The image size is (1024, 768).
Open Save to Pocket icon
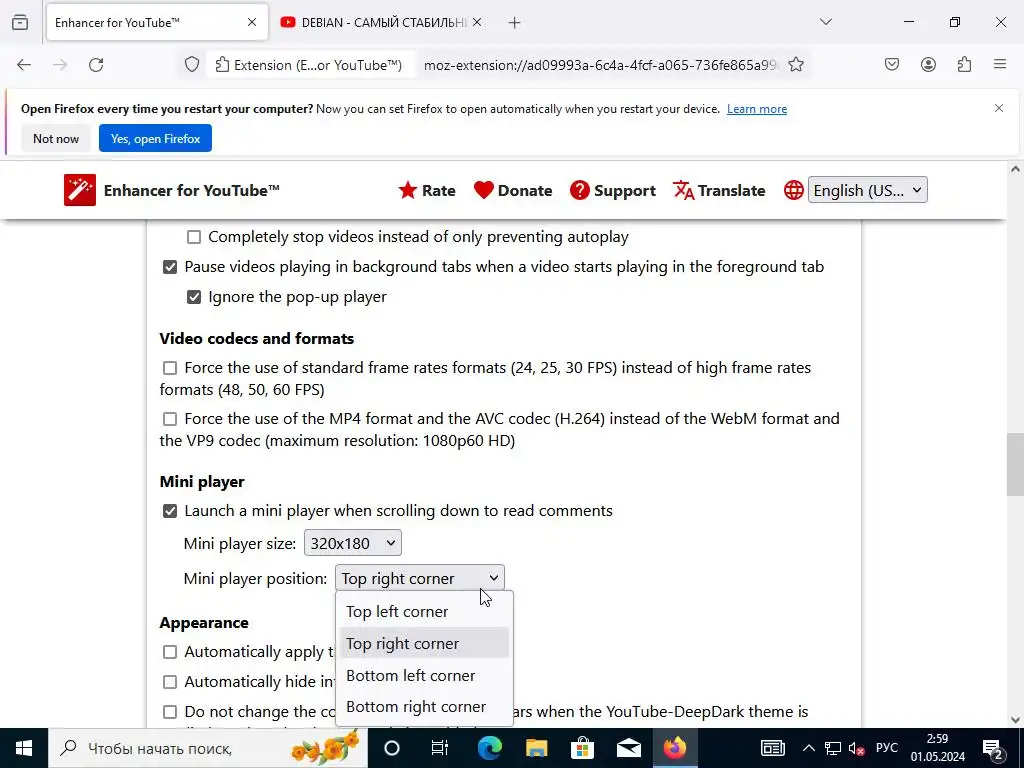click(x=892, y=64)
